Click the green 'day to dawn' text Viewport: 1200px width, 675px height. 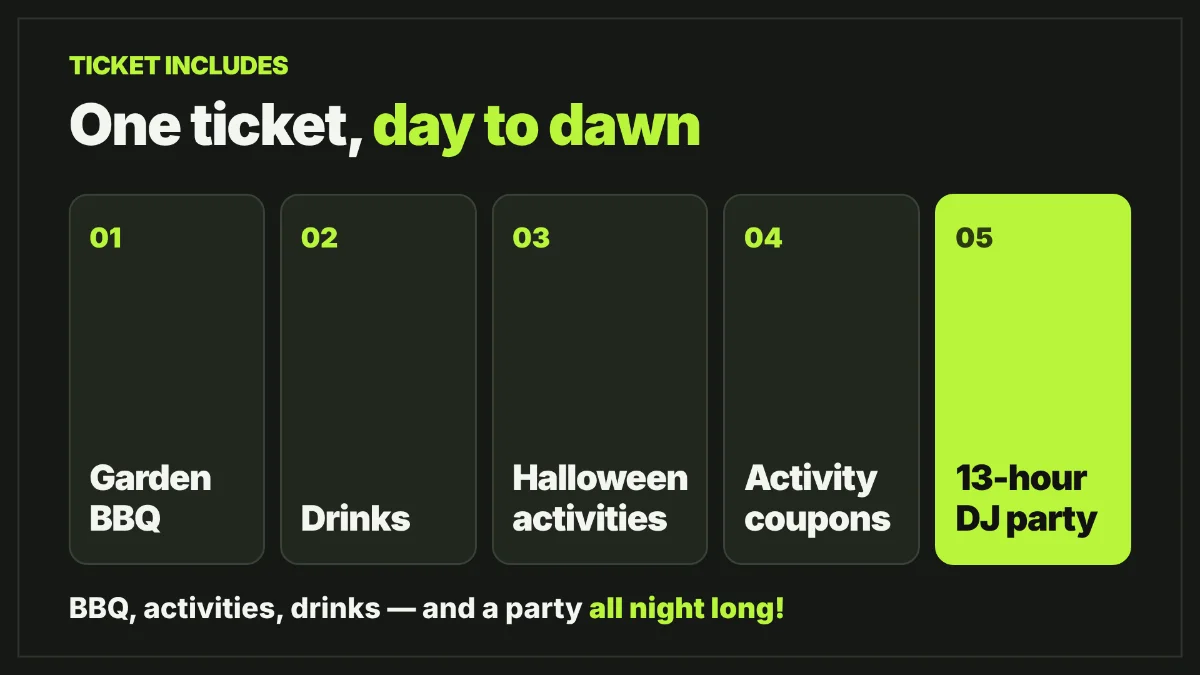pos(537,128)
